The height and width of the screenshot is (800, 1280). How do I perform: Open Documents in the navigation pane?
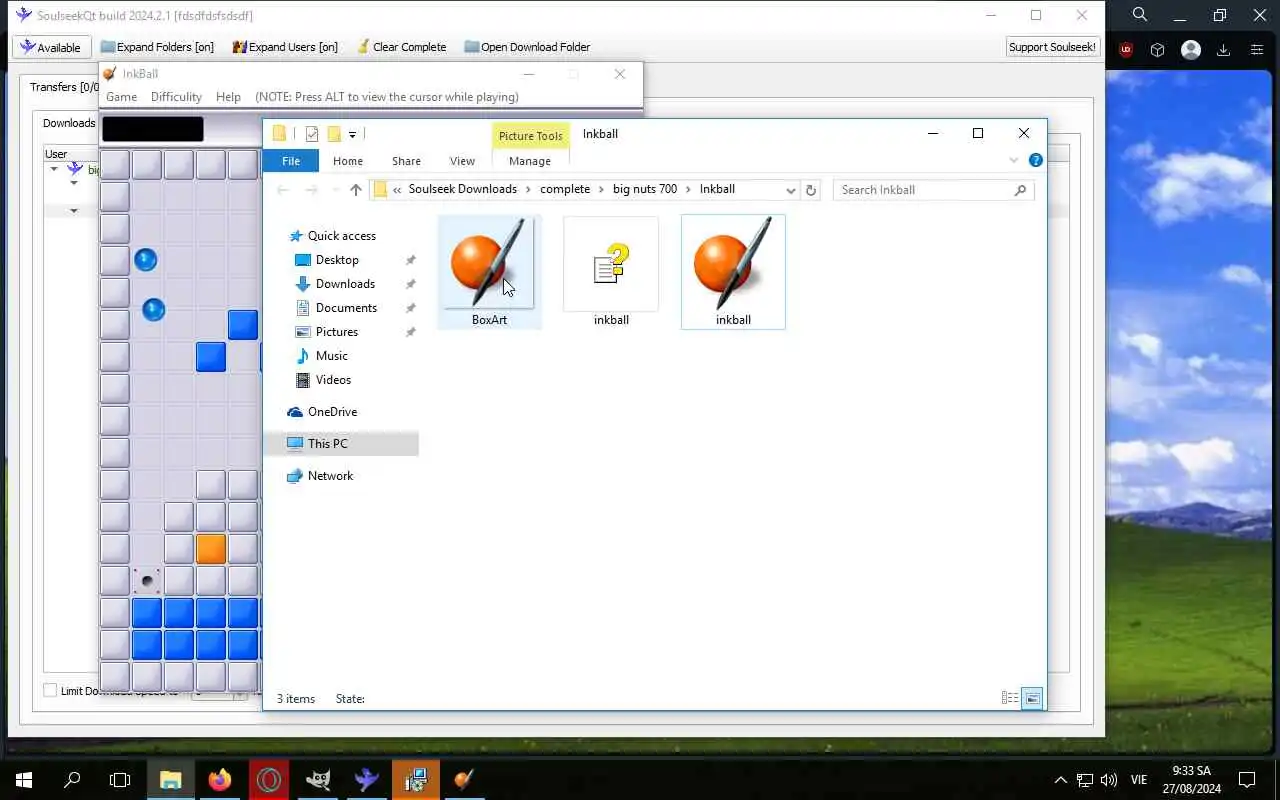[346, 308]
